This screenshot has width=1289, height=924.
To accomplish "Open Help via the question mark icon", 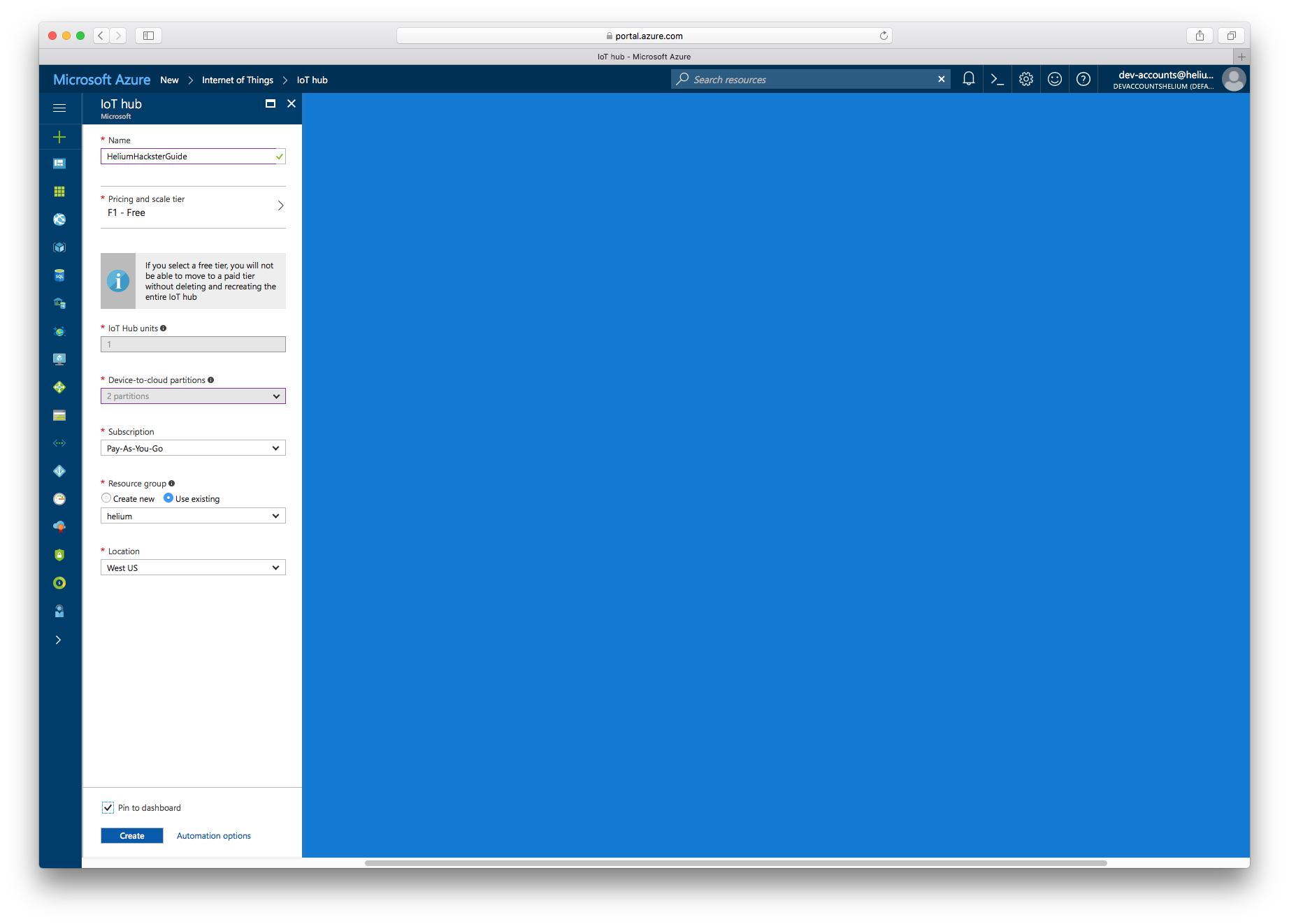I will (1083, 79).
